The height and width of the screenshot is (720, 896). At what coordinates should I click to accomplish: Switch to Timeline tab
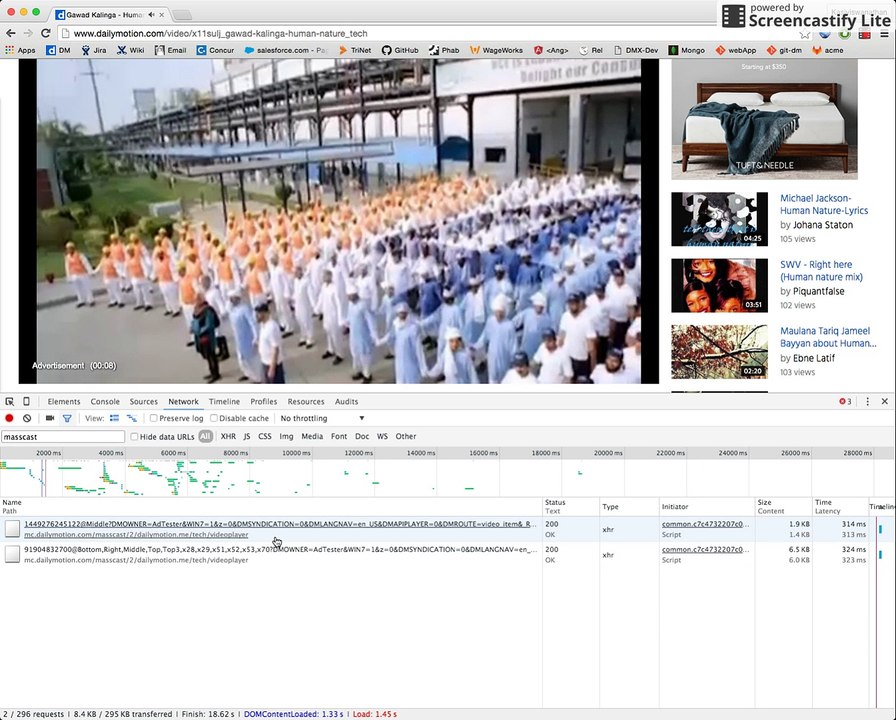pos(225,402)
